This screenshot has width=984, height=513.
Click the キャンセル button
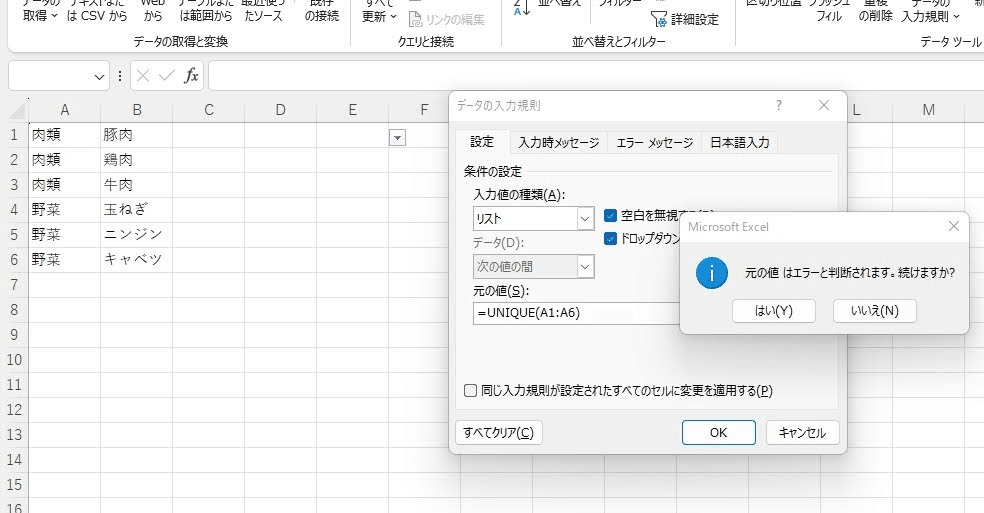(x=802, y=433)
